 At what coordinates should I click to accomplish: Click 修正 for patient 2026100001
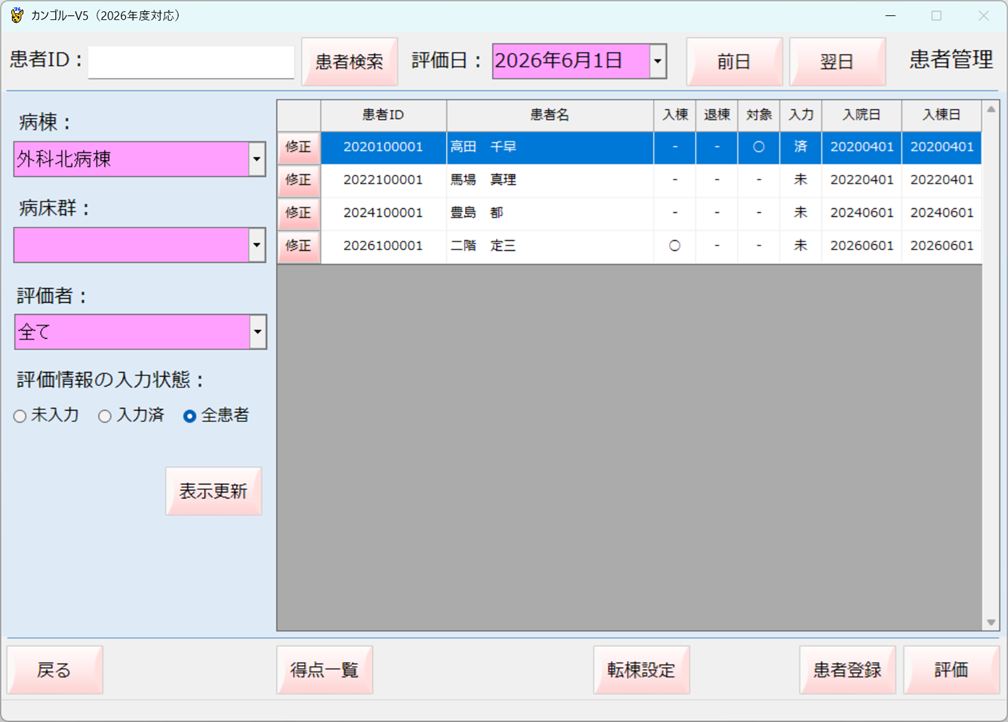pos(299,246)
